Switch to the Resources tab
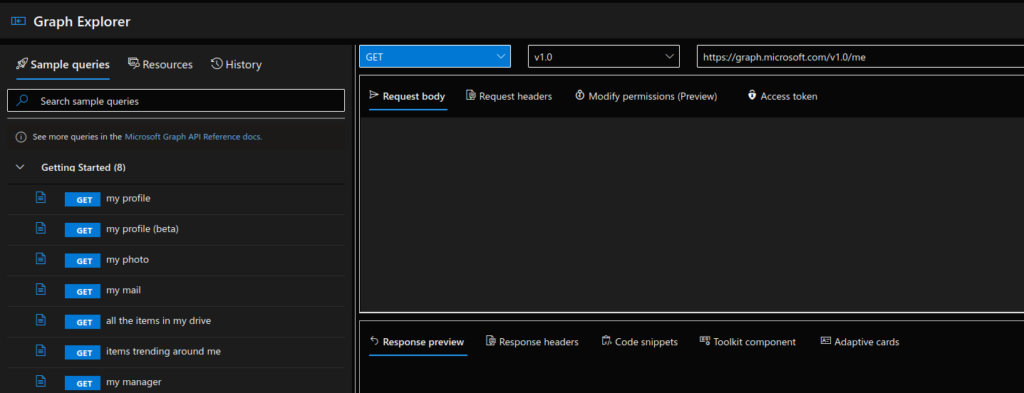This screenshot has width=1024, height=393. coord(160,65)
